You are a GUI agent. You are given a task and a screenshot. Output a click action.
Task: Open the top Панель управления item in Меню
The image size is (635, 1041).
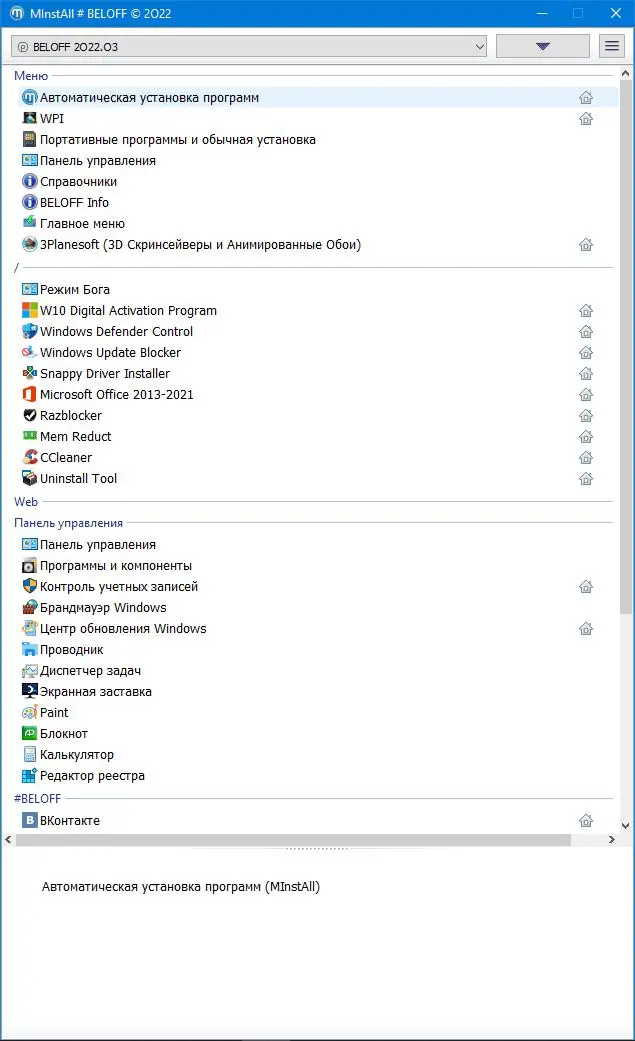tap(98, 161)
